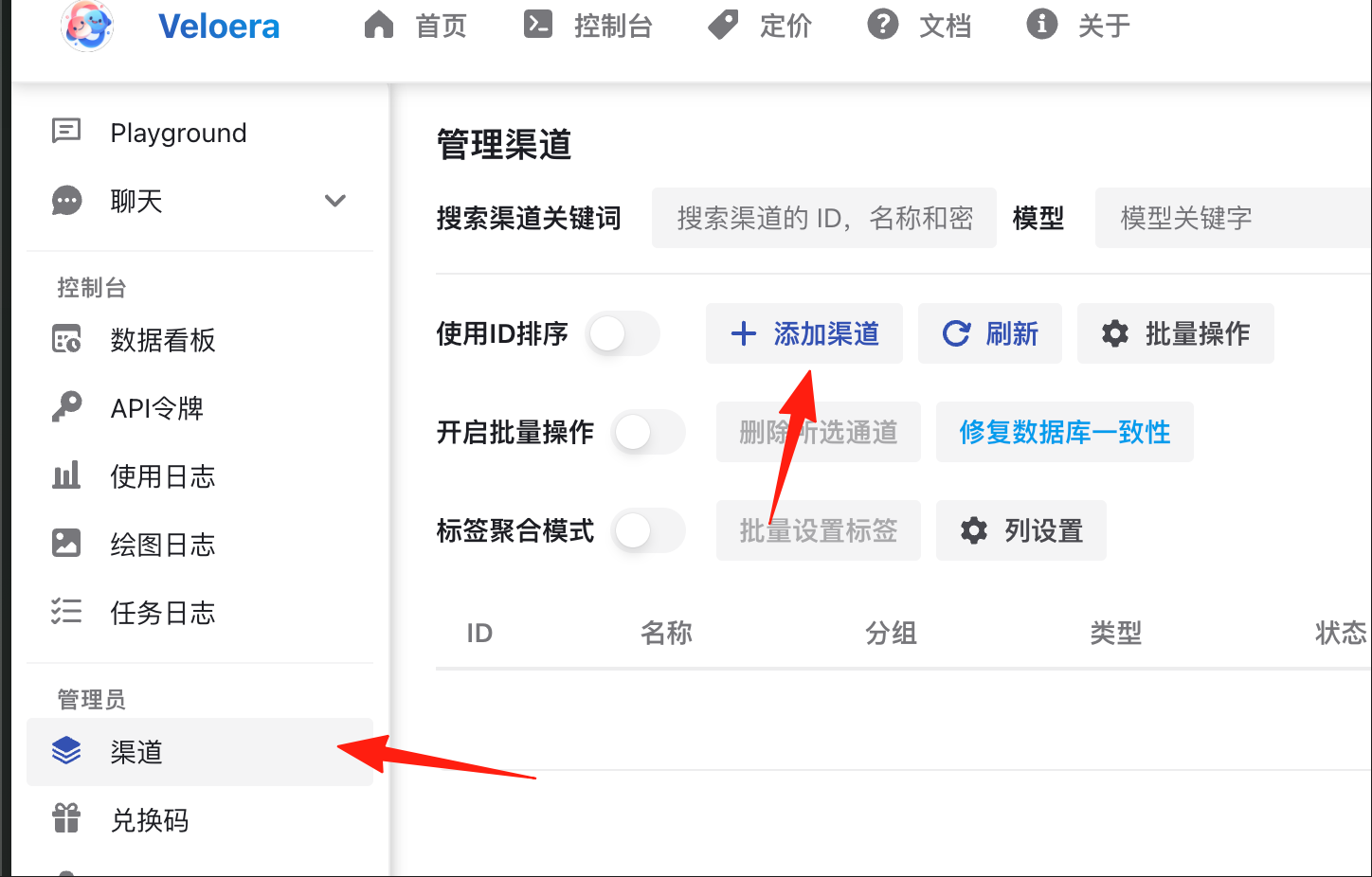The image size is (1372, 877).
Task: Go to 首页 in top navigation
Action: point(442,26)
